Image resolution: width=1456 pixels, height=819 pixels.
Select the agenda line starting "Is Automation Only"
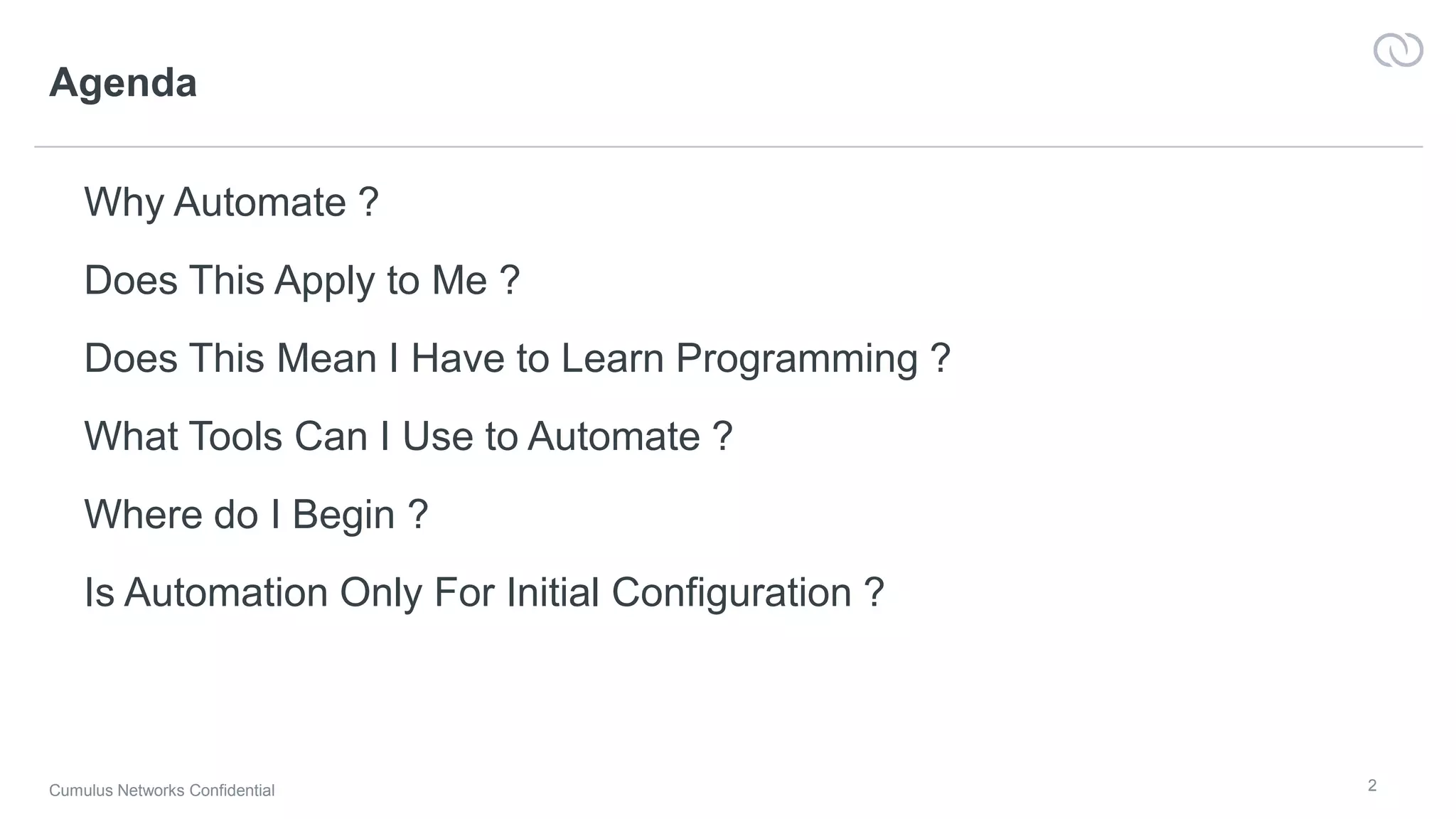483,593
